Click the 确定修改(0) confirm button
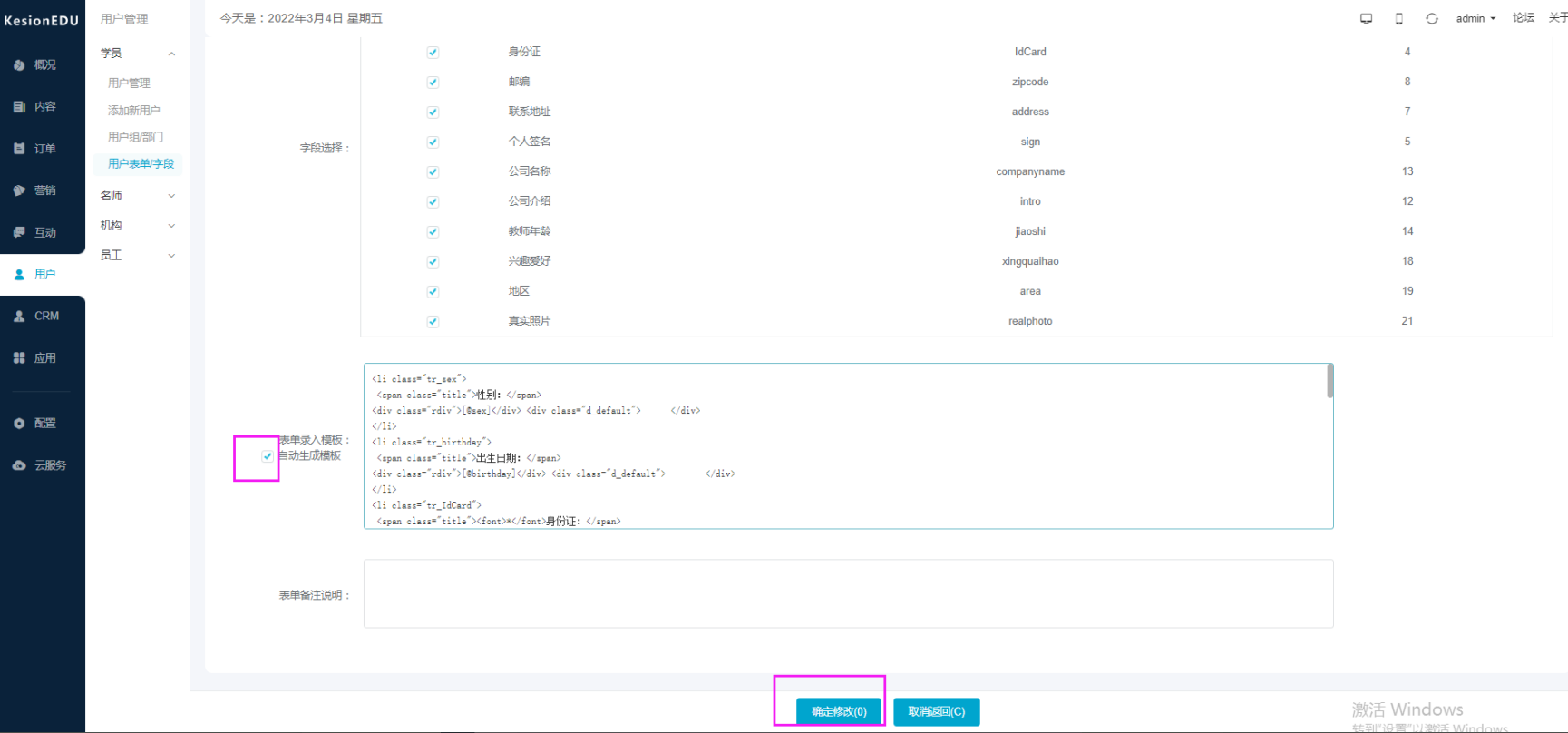Screen dimensions: 1568x733 click(839, 712)
